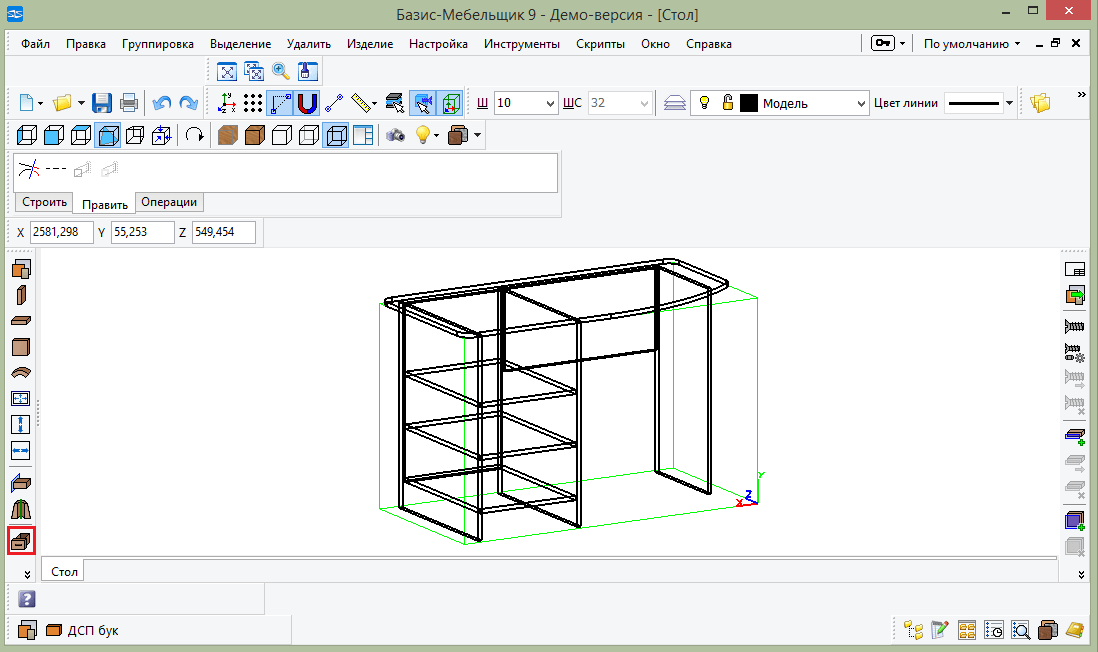Open the folder Open dropdown arrow
This screenshot has height=652, width=1098.
(81, 104)
